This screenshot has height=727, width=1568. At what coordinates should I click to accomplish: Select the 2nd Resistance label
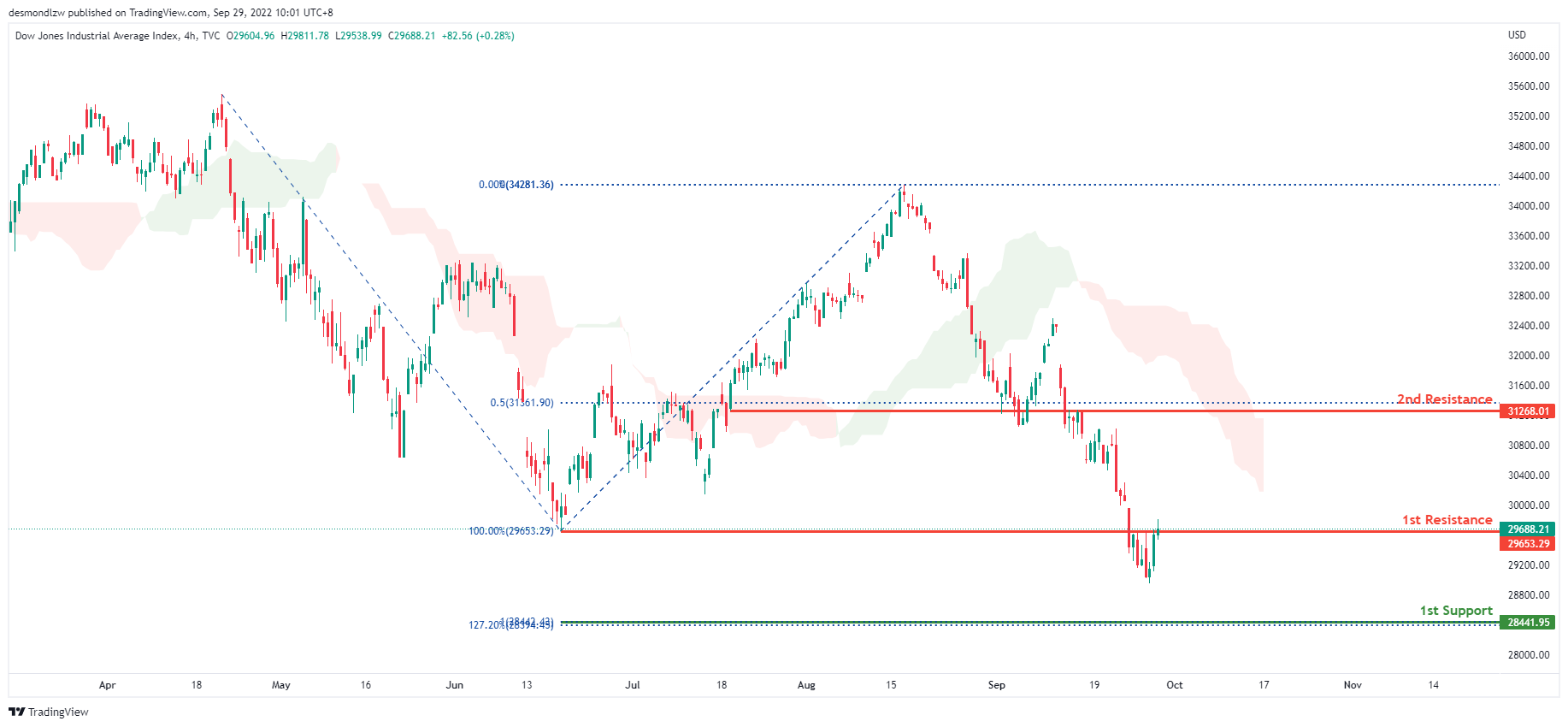pyautogui.click(x=1445, y=399)
